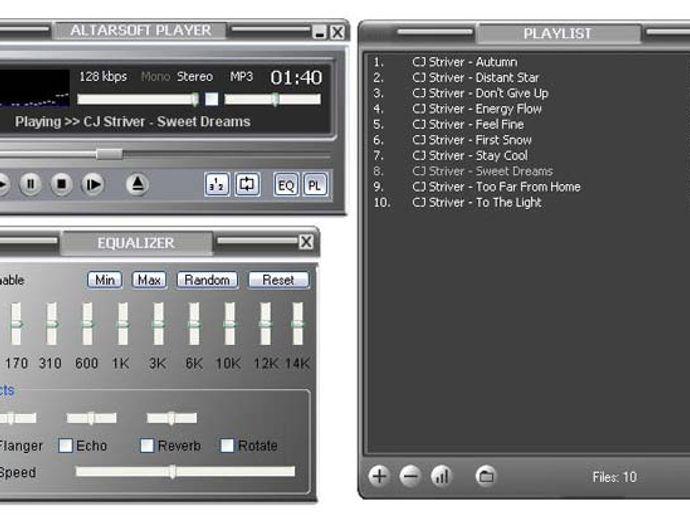Toggle shuffle play order button
Image resolution: width=690 pixels, height=518 pixels.
pyautogui.click(x=217, y=184)
